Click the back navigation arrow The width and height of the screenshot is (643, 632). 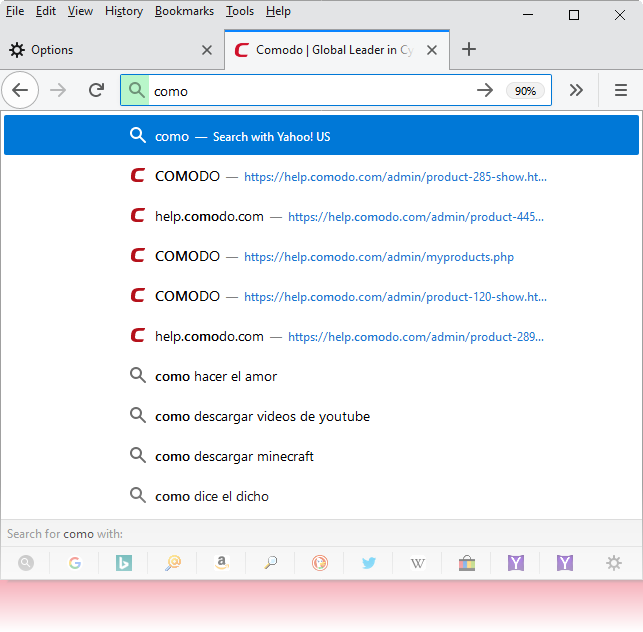20,90
